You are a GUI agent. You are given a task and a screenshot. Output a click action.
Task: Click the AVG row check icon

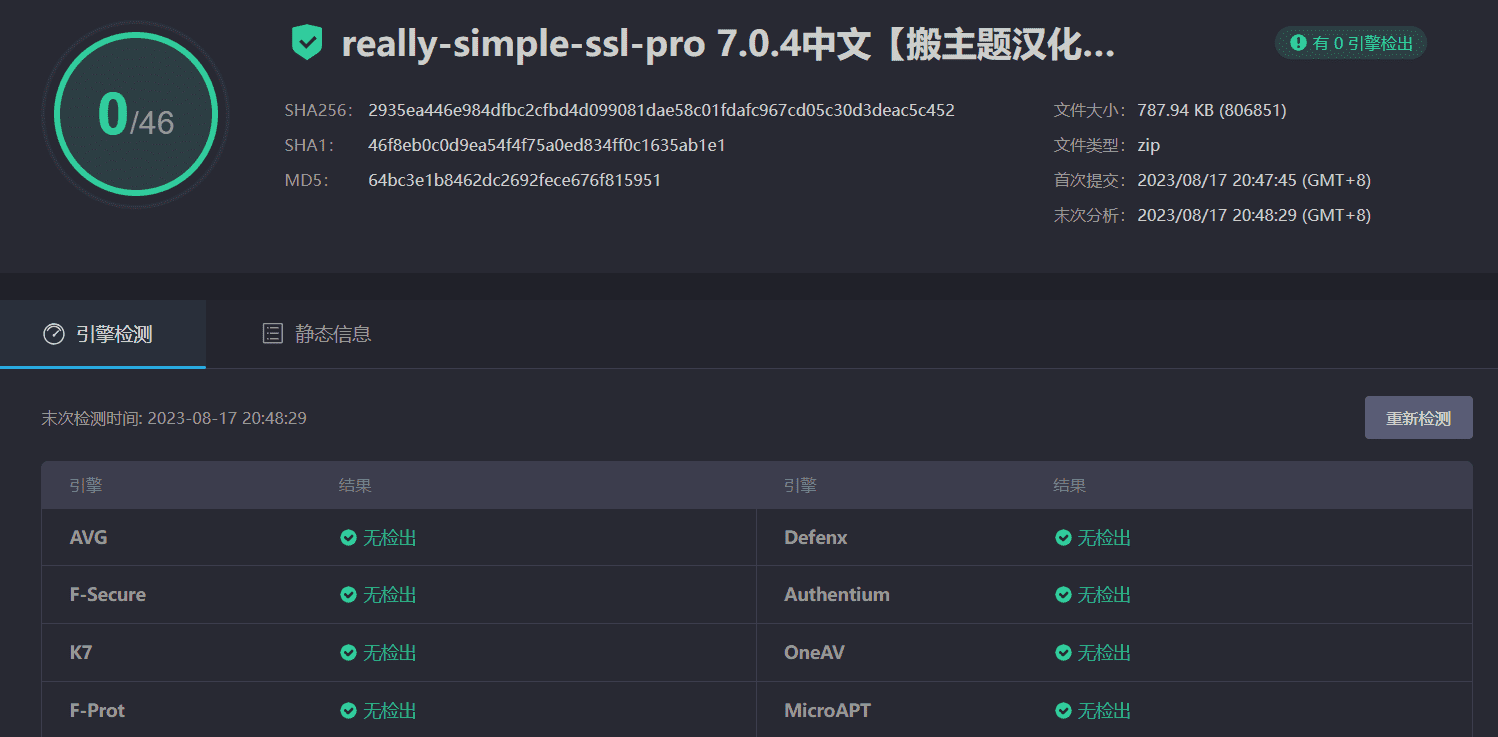pyautogui.click(x=348, y=538)
